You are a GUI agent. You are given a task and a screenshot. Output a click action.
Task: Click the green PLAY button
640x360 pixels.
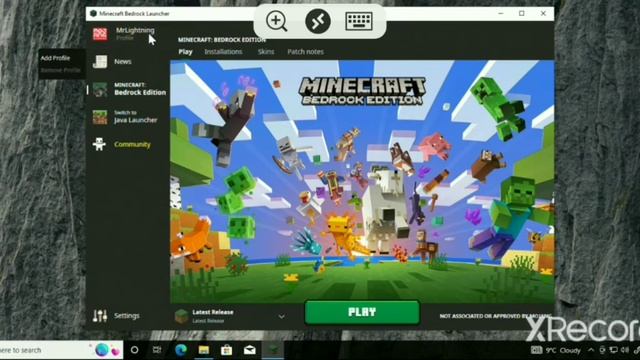pyautogui.click(x=362, y=312)
